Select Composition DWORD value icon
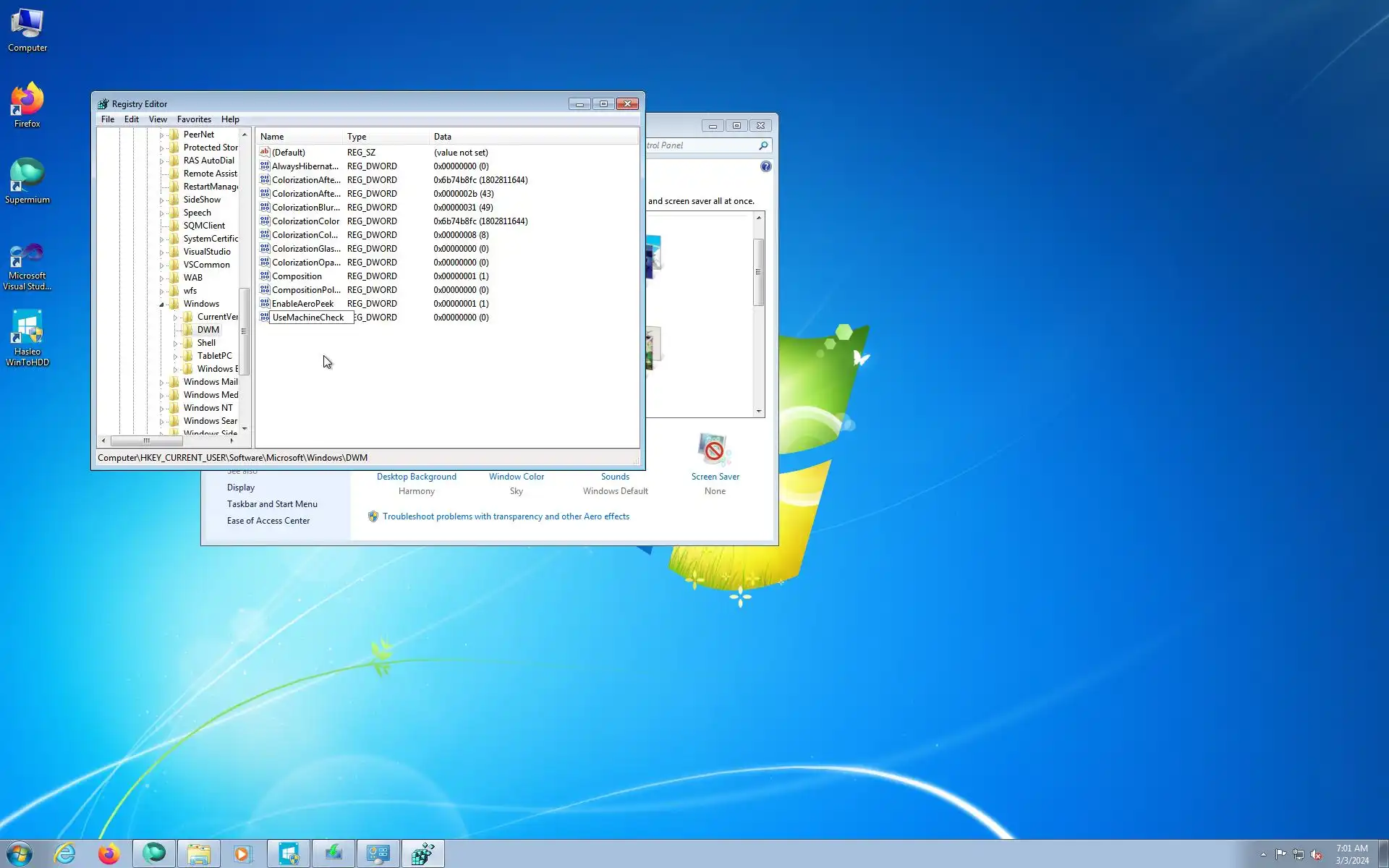This screenshot has width=1389, height=868. 265,276
